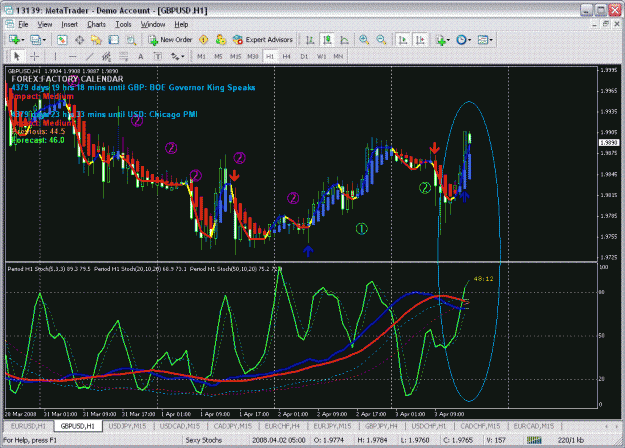Image resolution: width=625 pixels, height=448 pixels.
Task: Switch to the USDCHF,H1 chart tab
Action: 429,426
